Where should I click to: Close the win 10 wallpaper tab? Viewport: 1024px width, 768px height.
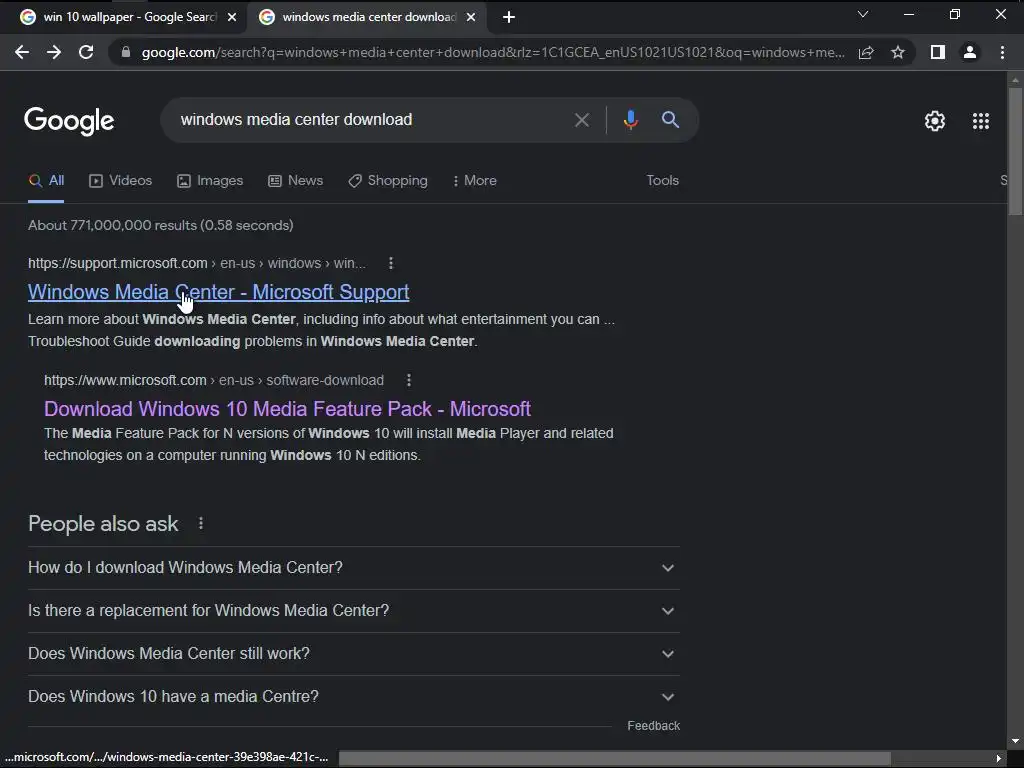click(232, 17)
